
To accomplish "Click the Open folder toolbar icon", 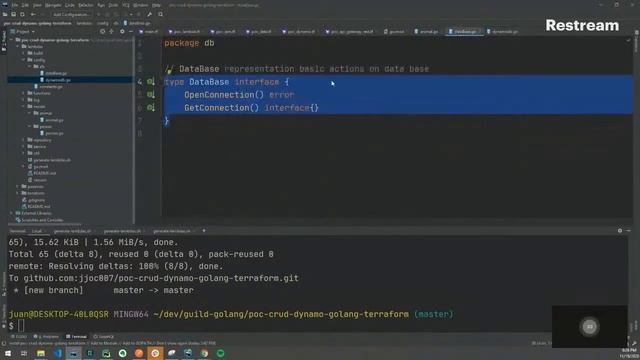I will tap(5, 14).
